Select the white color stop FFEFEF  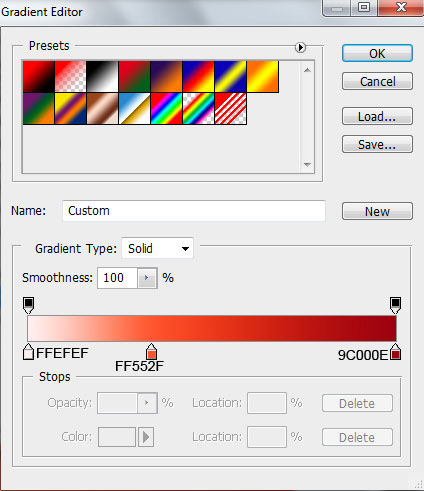pos(28,352)
